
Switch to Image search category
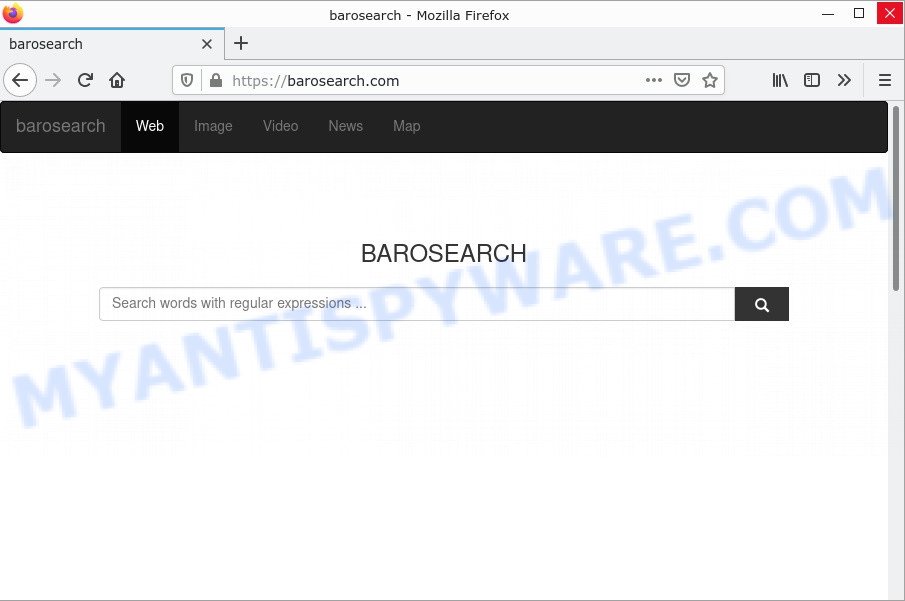click(x=213, y=126)
